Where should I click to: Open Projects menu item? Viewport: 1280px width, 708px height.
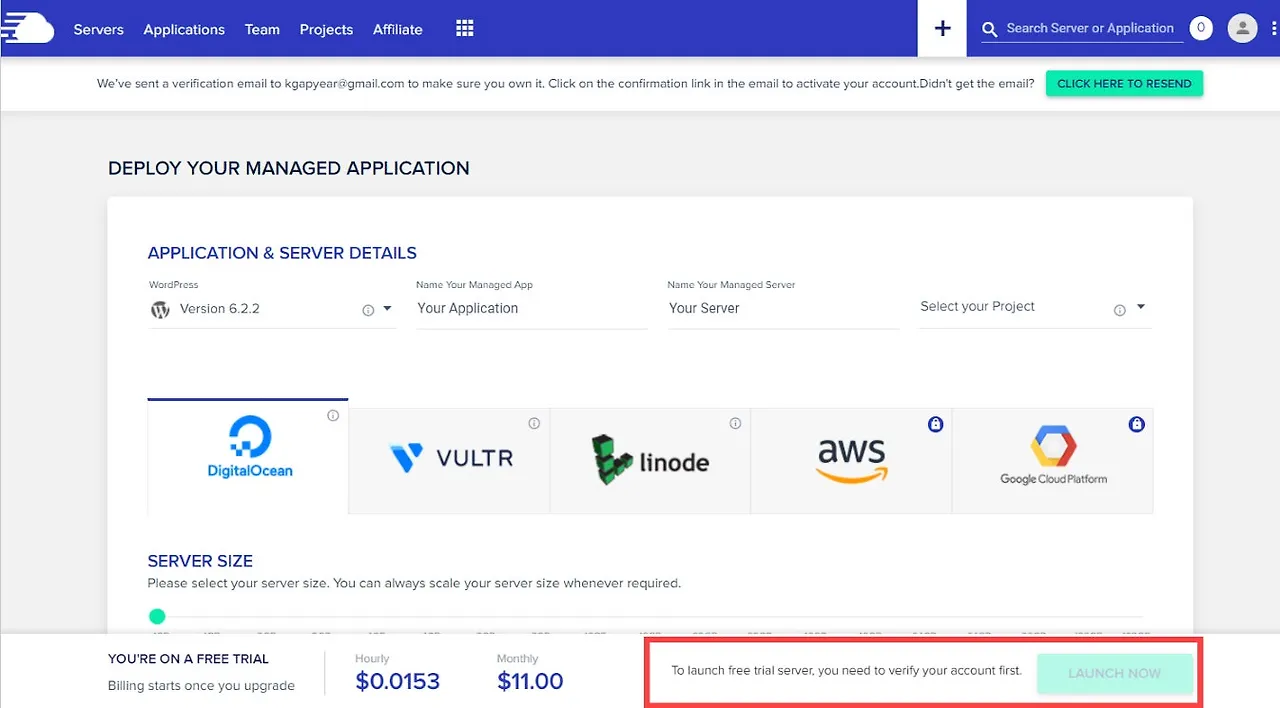point(326,29)
